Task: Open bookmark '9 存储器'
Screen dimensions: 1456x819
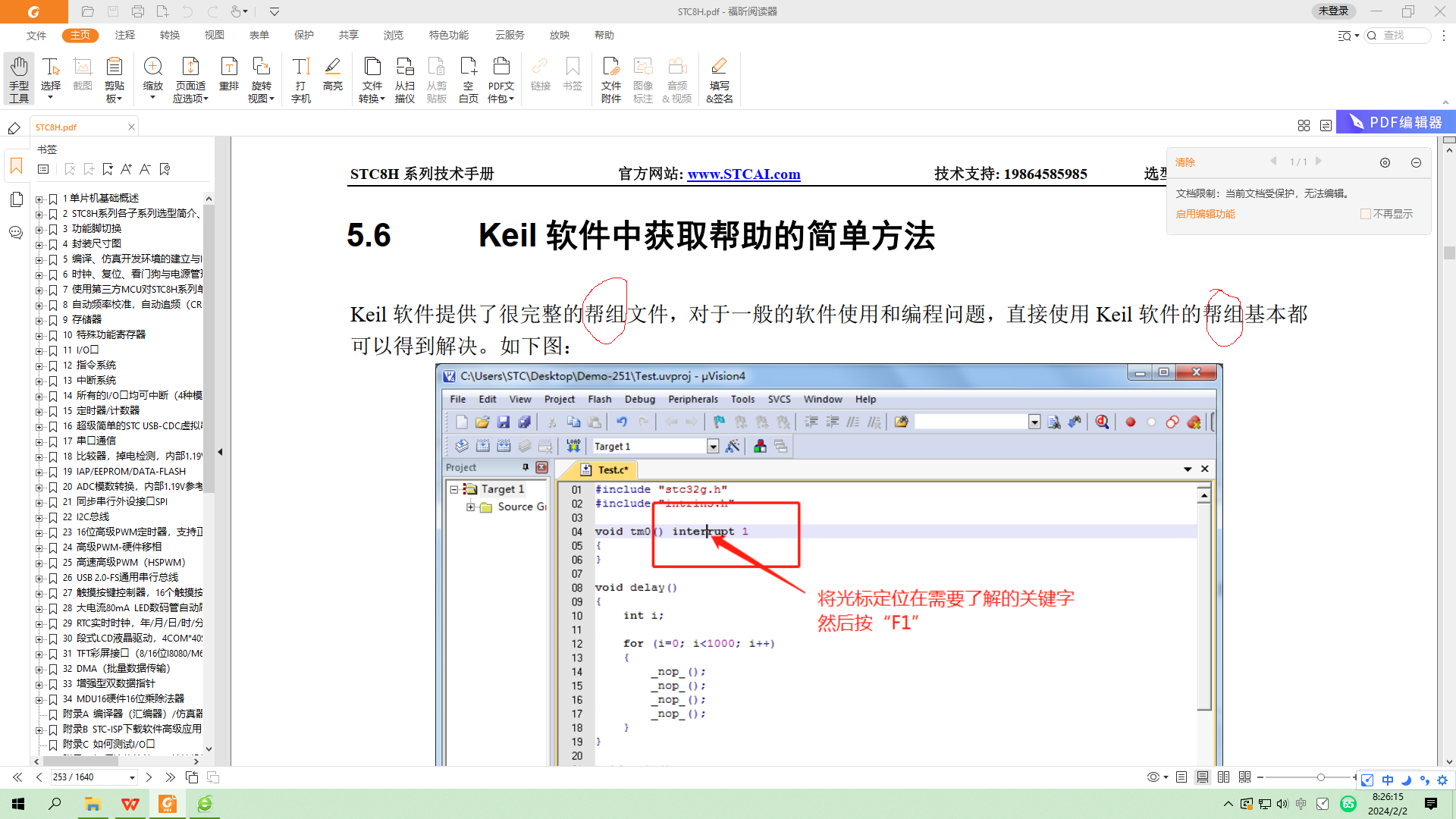Action: point(82,319)
